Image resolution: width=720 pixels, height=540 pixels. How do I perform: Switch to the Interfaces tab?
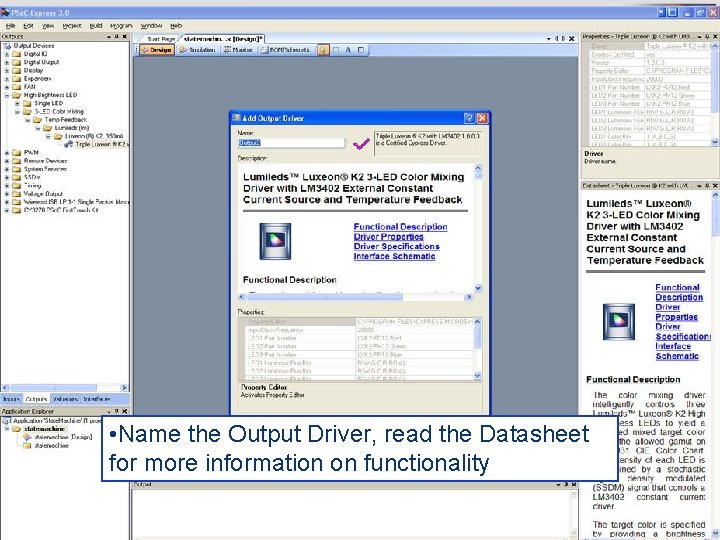tap(97, 399)
